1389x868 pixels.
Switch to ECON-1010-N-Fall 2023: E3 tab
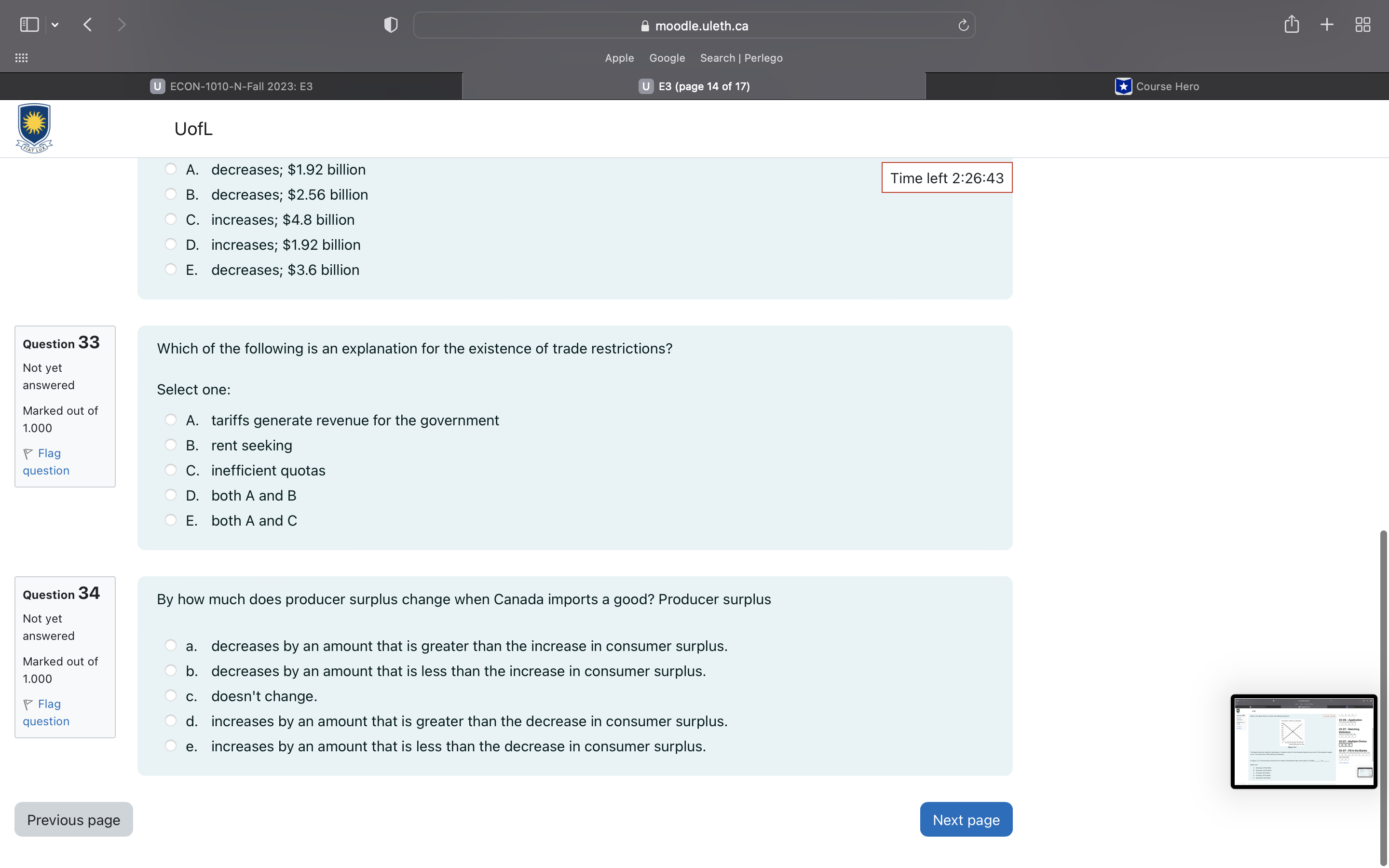click(x=231, y=86)
